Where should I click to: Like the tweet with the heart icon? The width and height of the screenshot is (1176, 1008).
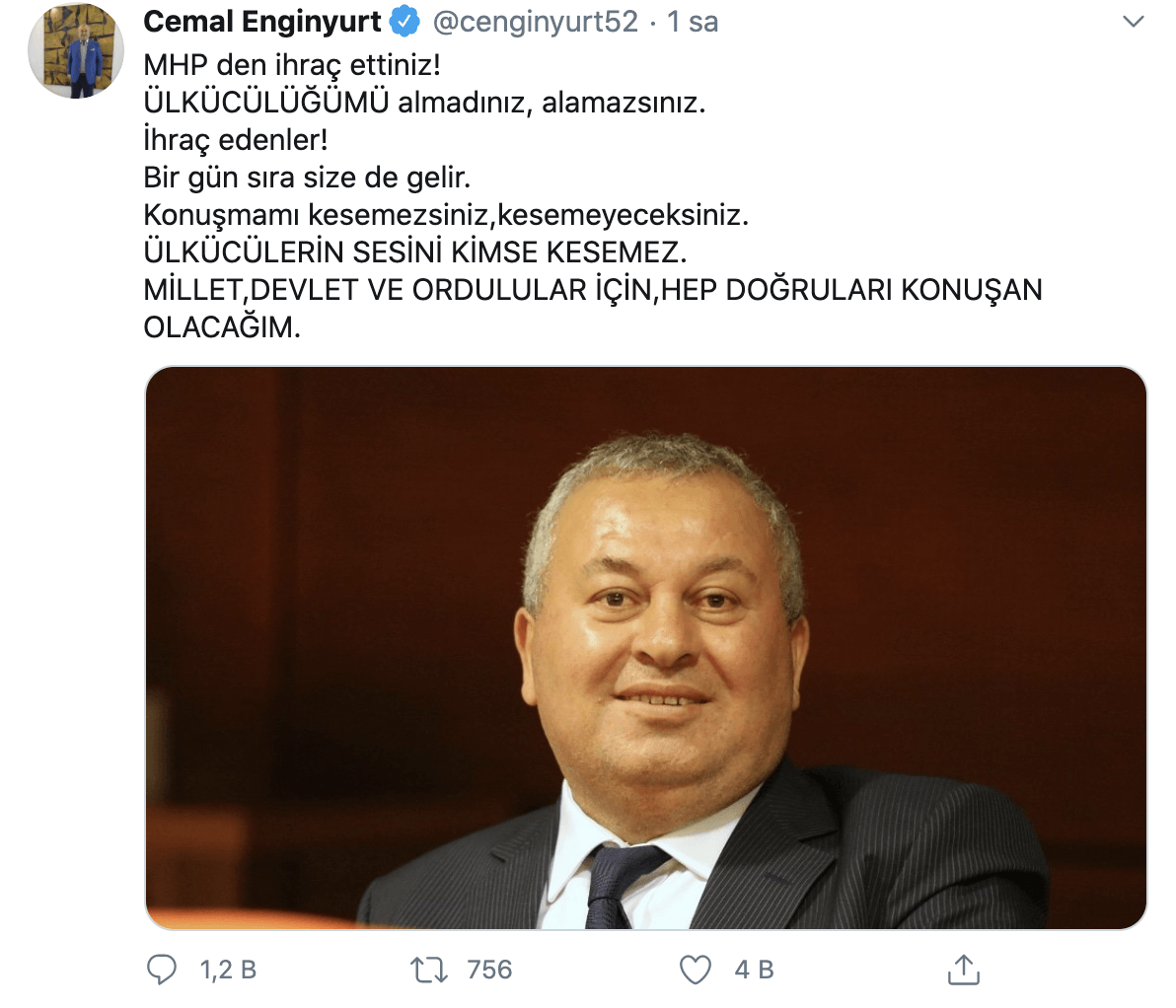tap(696, 970)
